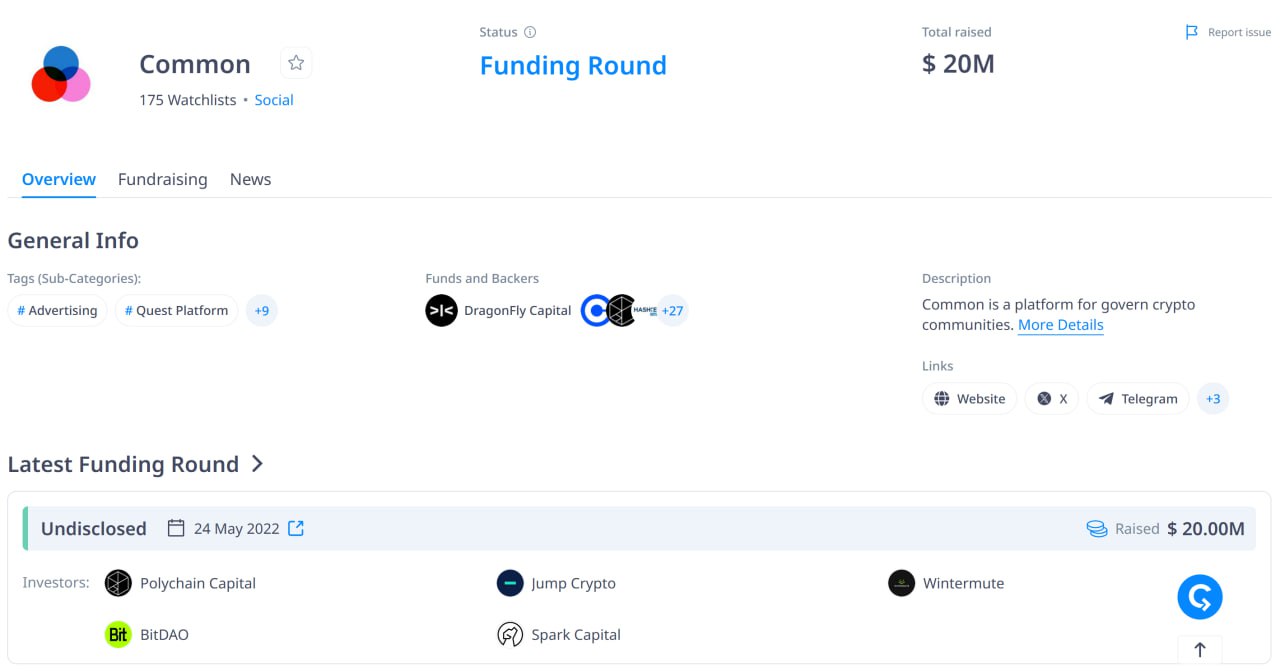Image resolution: width=1280 pixels, height=671 pixels.
Task: Expand the +27 more funds and backers
Action: [x=673, y=311]
